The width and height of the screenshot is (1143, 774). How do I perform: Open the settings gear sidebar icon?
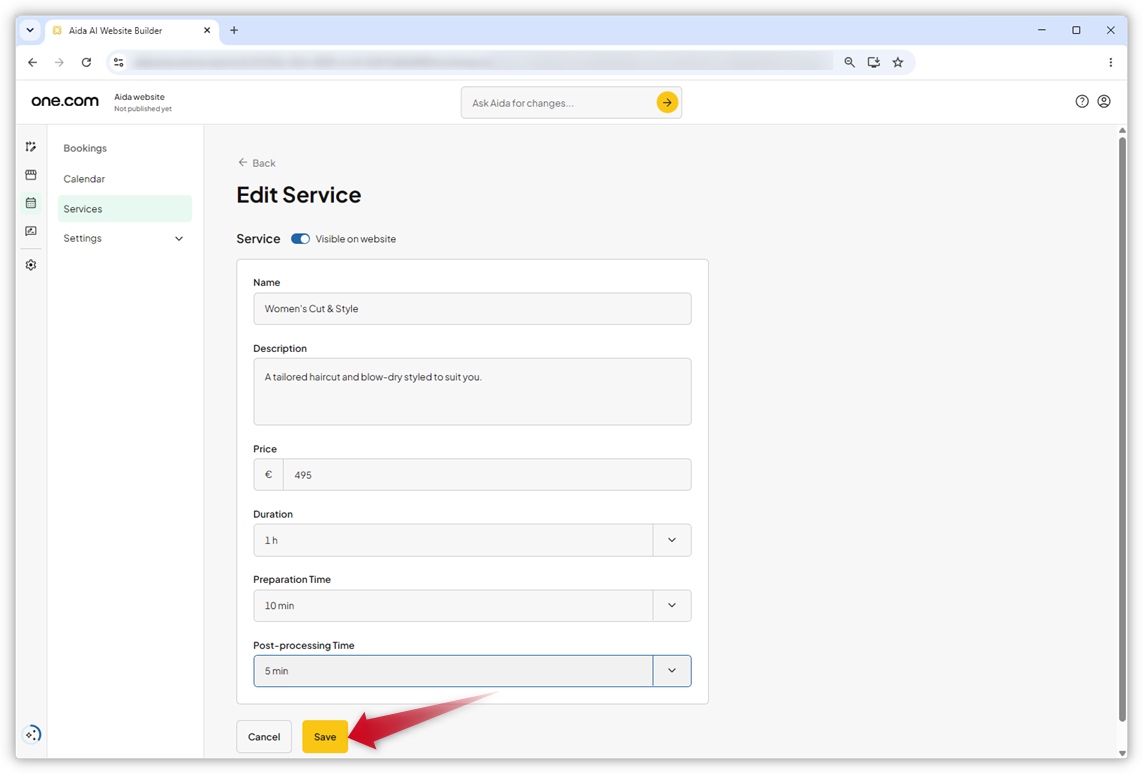pyautogui.click(x=31, y=265)
